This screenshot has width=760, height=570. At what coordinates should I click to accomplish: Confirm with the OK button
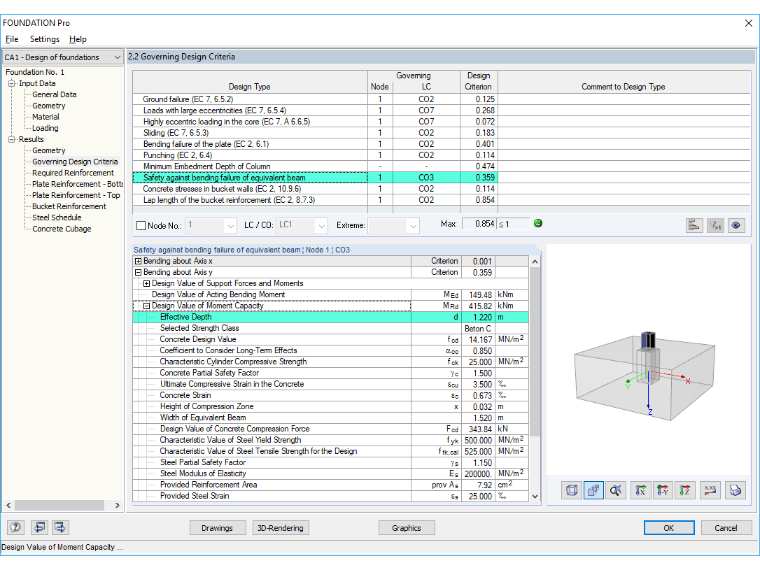[x=669, y=528]
